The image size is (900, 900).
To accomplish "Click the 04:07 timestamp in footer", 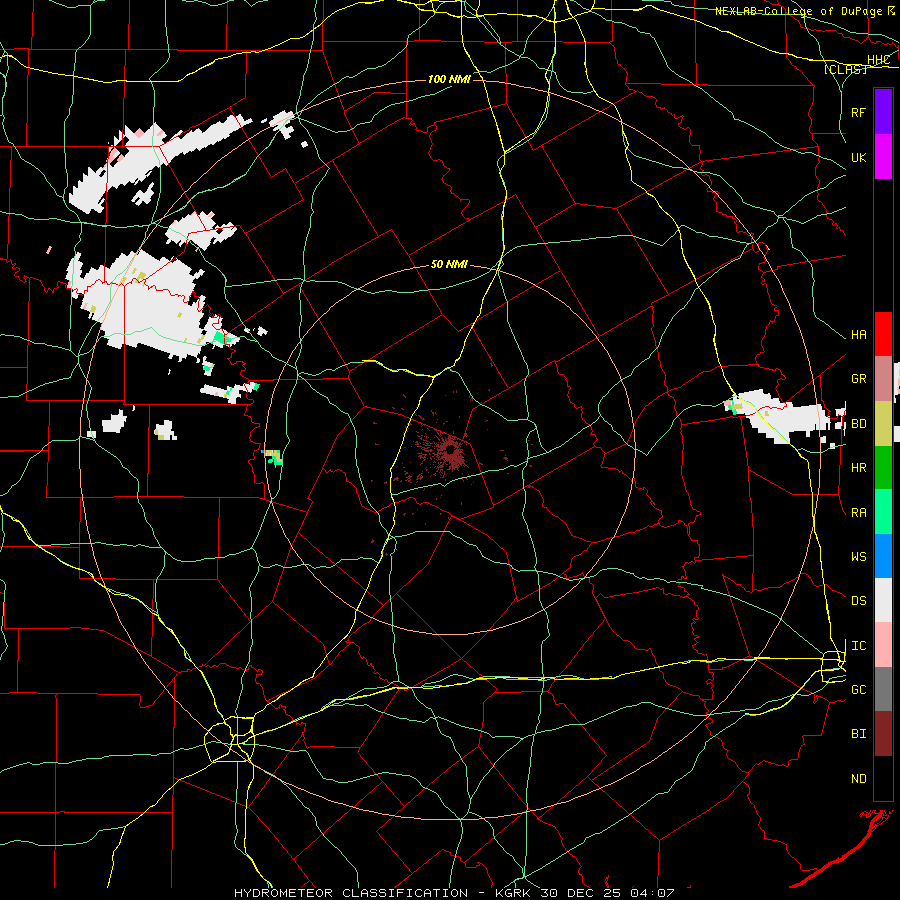I will point(652,893).
